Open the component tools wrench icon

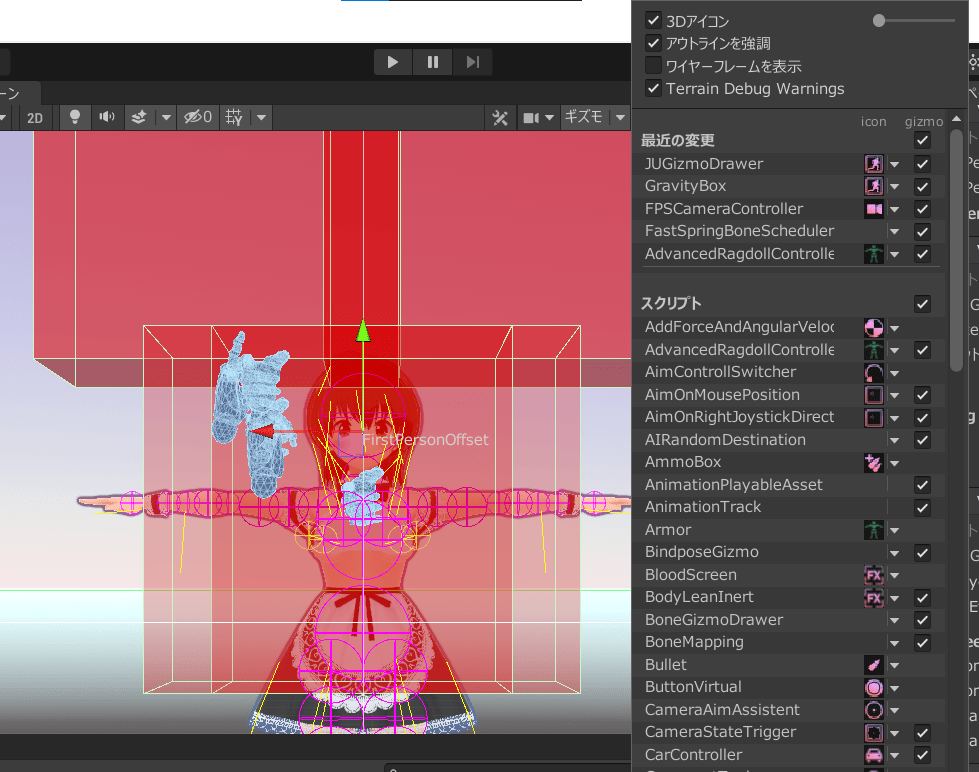(x=500, y=117)
